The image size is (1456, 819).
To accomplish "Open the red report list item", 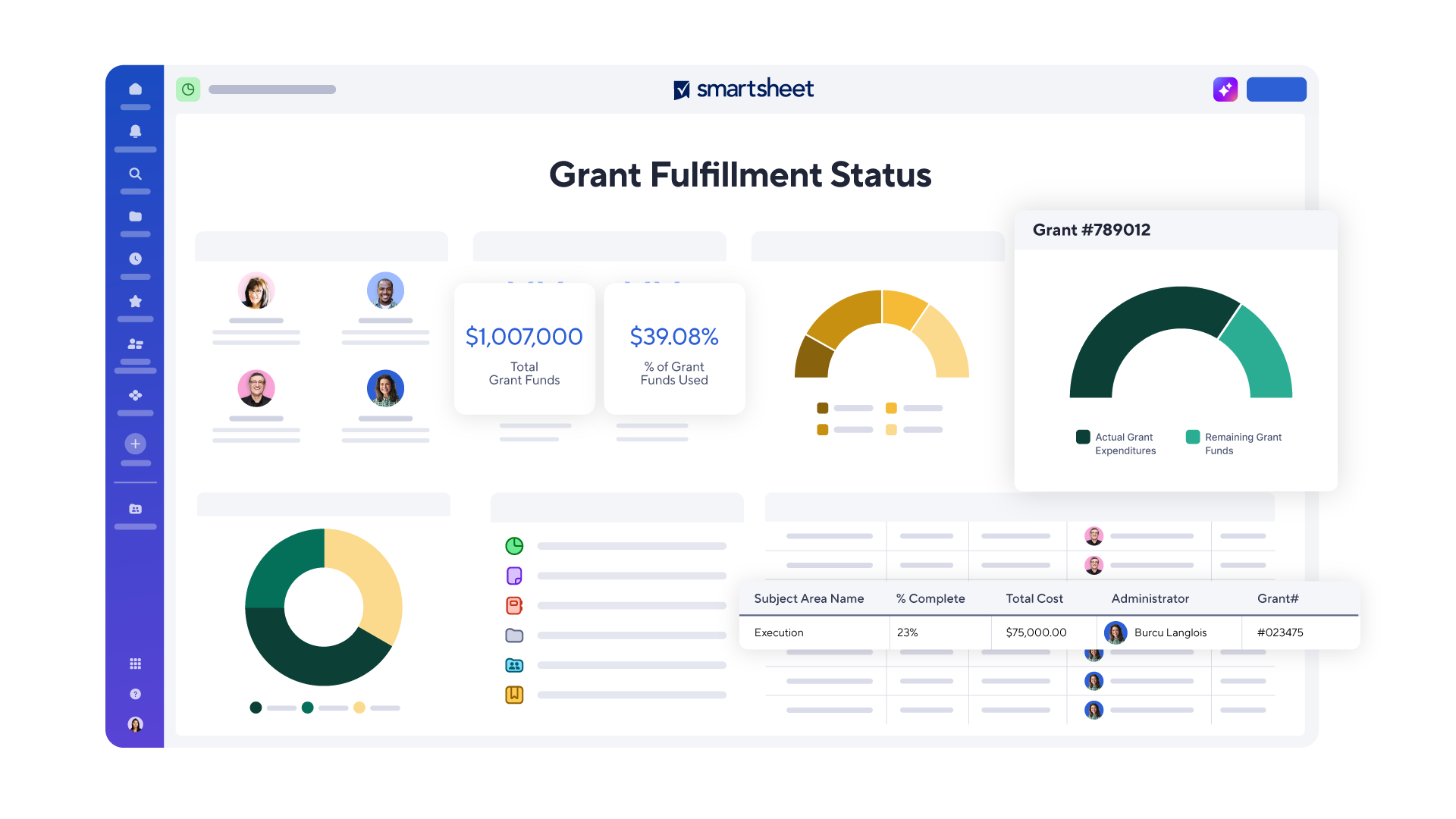I will pyautogui.click(x=514, y=605).
